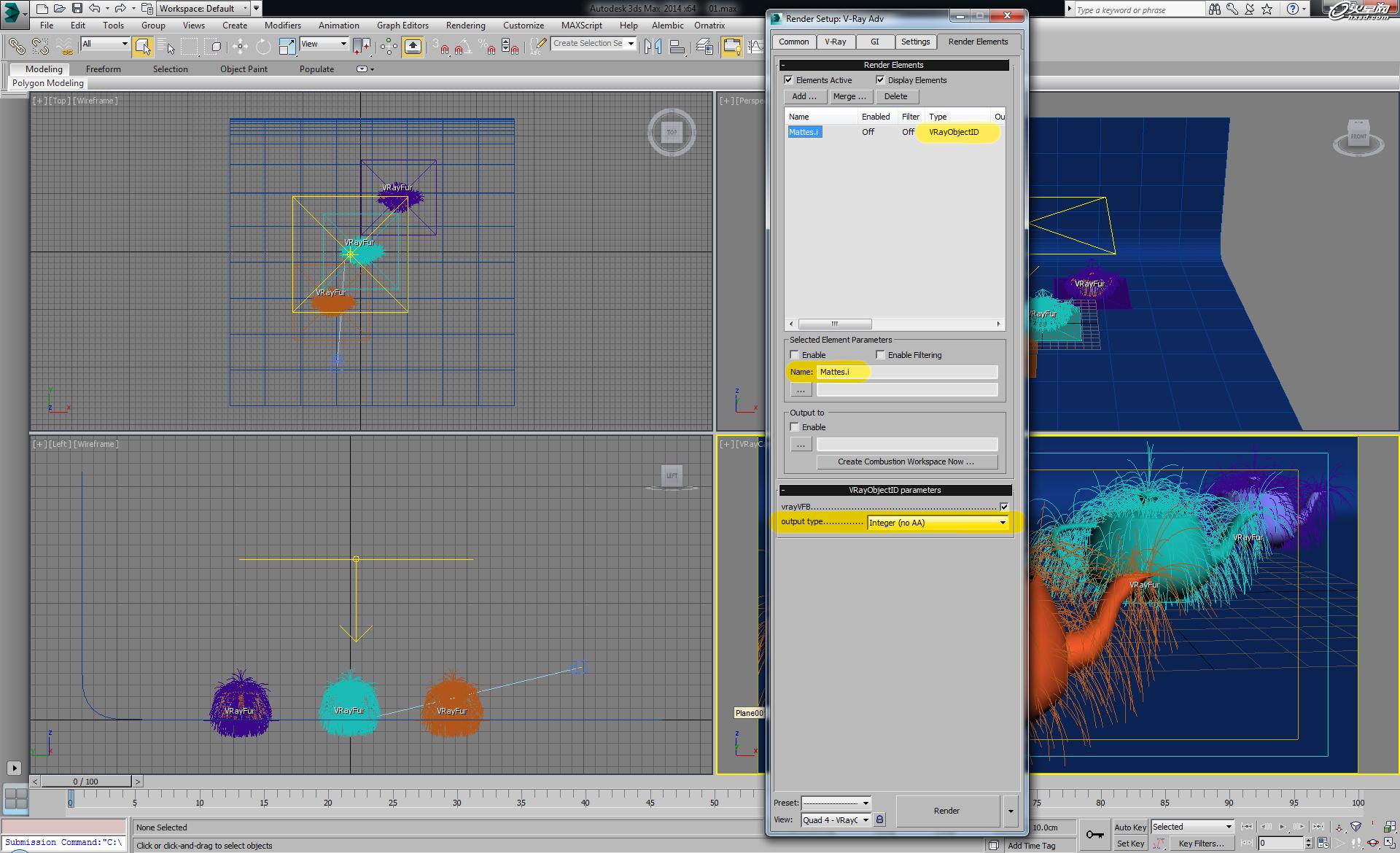The width and height of the screenshot is (1400, 853).
Task: Click the Add ... button
Action: 805,96
